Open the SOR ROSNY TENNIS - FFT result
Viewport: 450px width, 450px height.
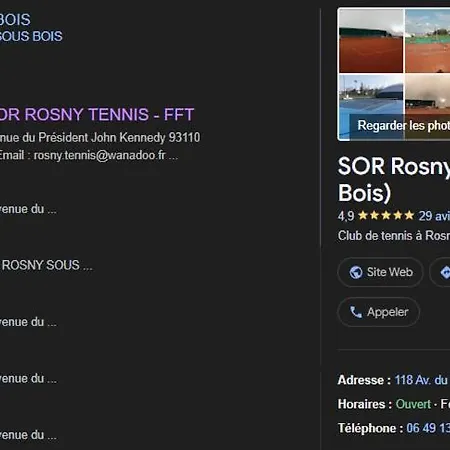click(97, 115)
